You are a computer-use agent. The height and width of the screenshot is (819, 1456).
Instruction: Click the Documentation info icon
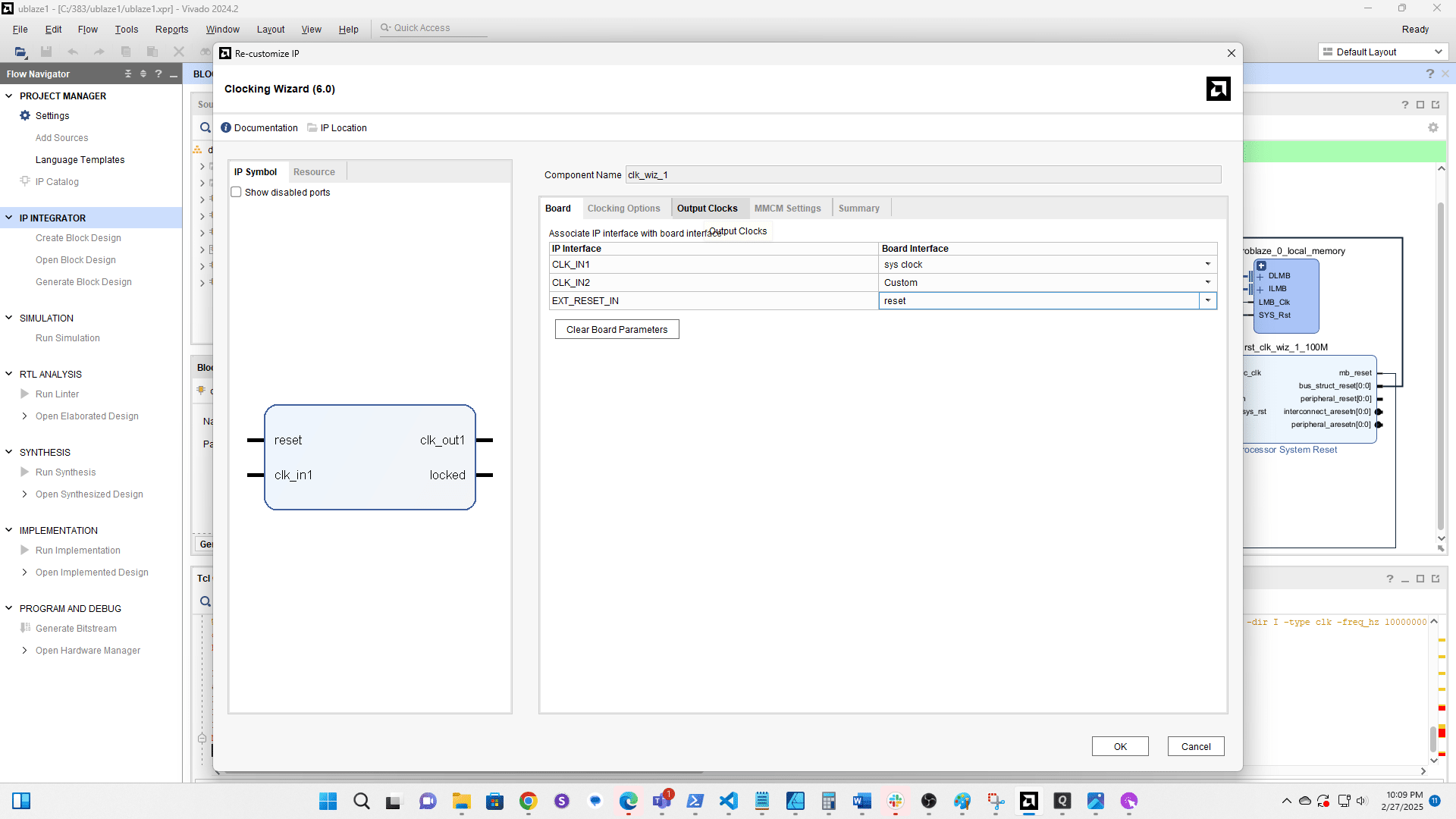[226, 127]
